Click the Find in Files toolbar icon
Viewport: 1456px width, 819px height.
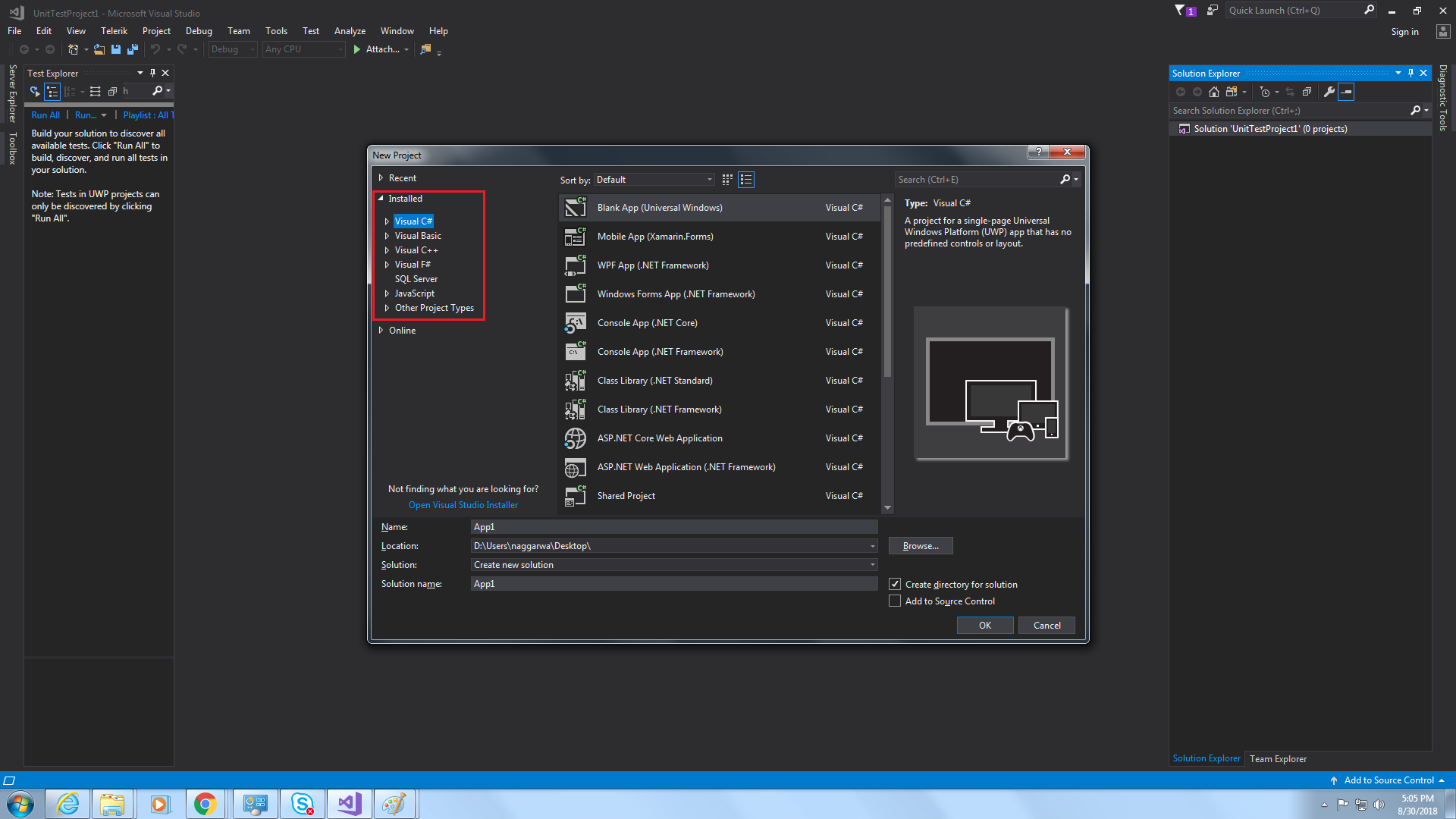tap(425, 49)
